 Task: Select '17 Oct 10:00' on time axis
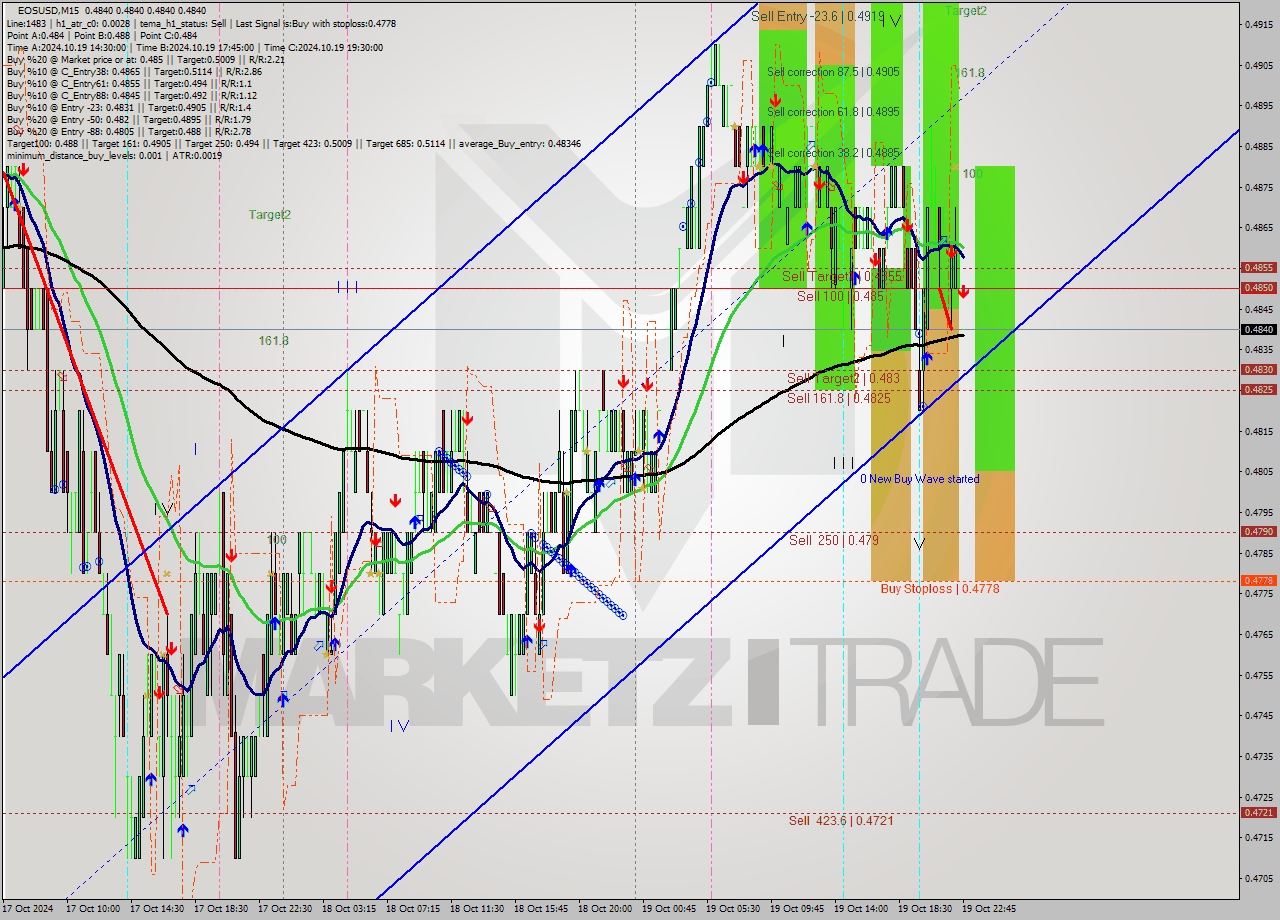click(92, 909)
